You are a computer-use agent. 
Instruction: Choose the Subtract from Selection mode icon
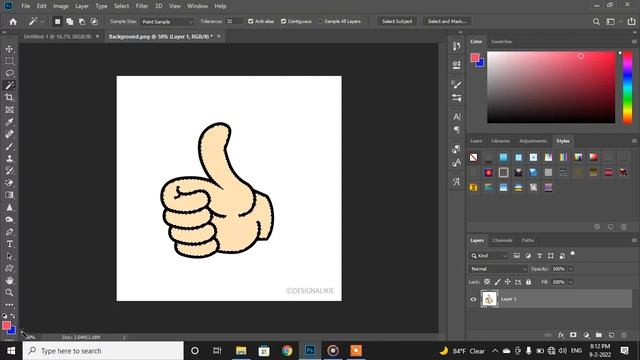(x=82, y=22)
